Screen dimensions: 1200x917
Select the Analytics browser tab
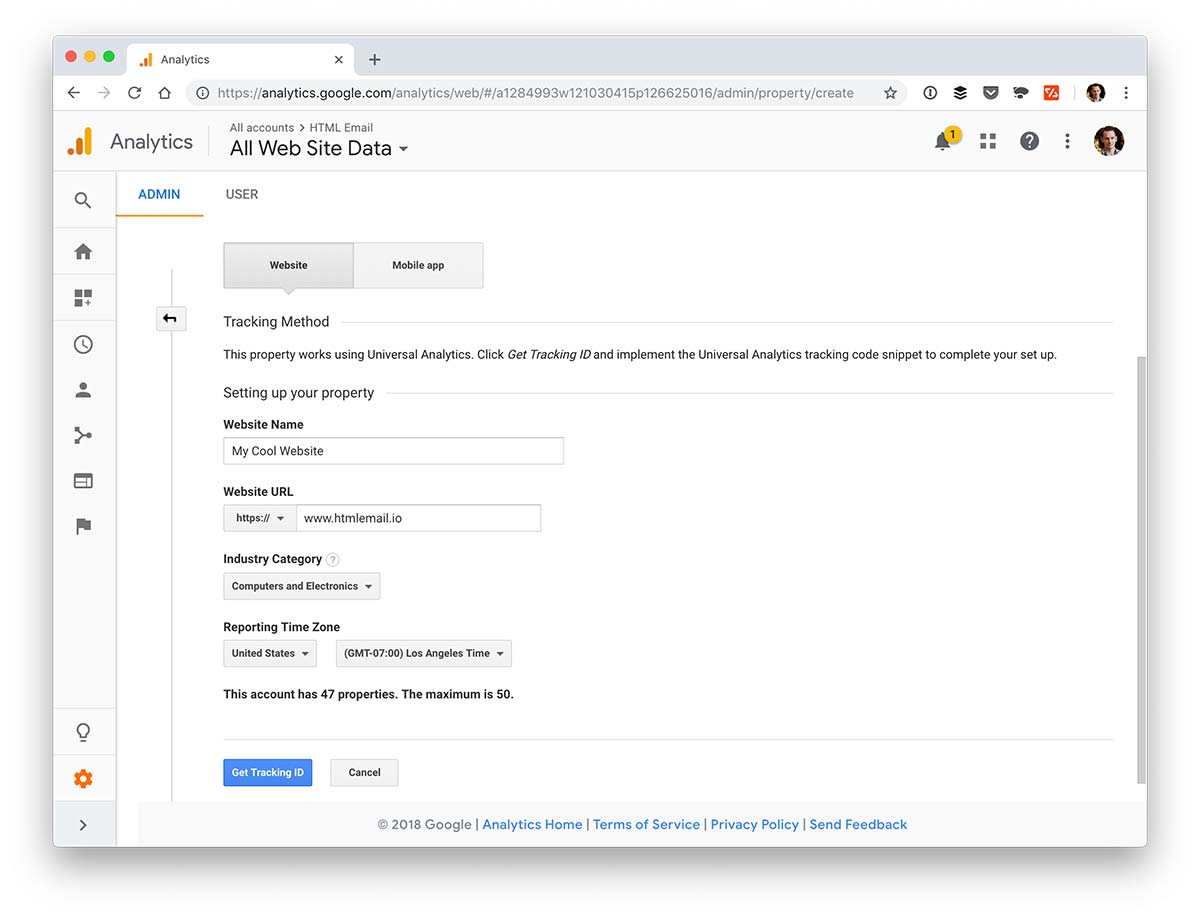pyautogui.click(x=240, y=60)
